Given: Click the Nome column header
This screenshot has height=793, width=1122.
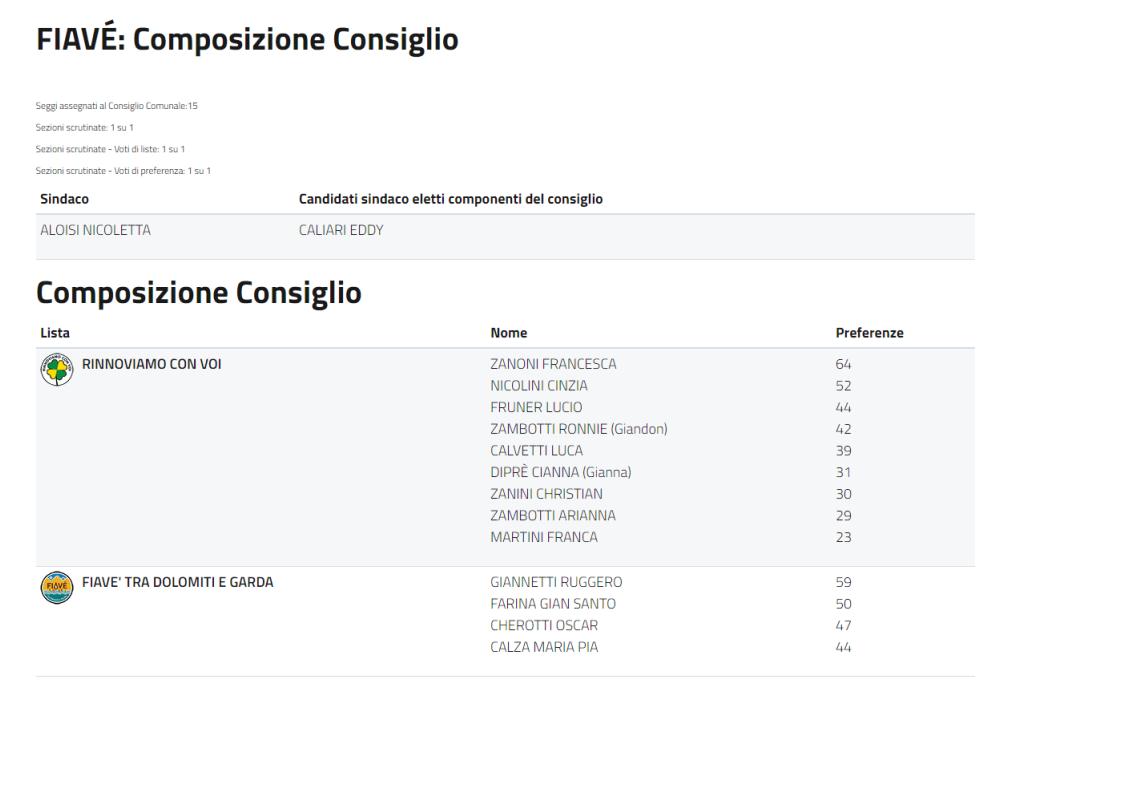Looking at the screenshot, I should (x=508, y=333).
